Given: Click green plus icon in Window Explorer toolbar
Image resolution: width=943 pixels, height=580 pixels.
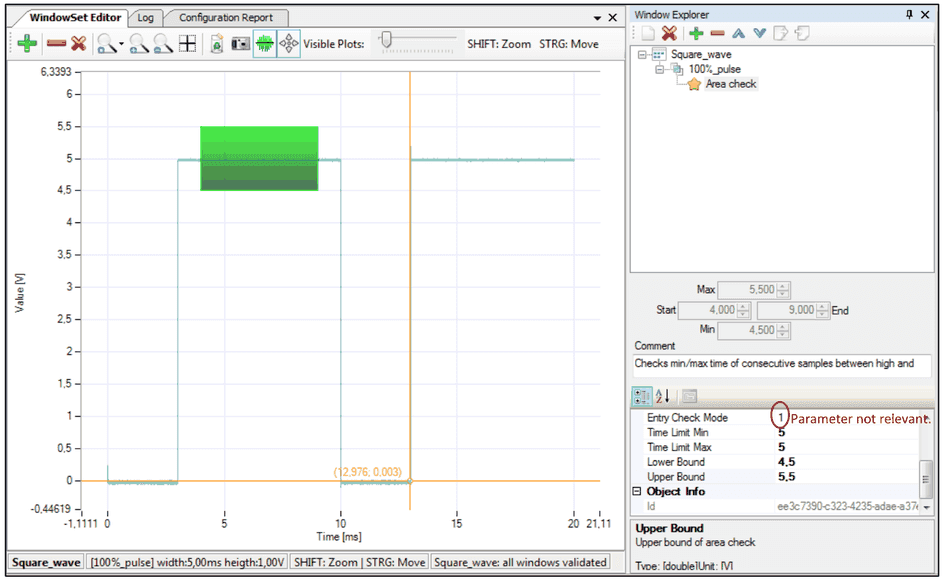Looking at the screenshot, I should (x=696, y=33).
